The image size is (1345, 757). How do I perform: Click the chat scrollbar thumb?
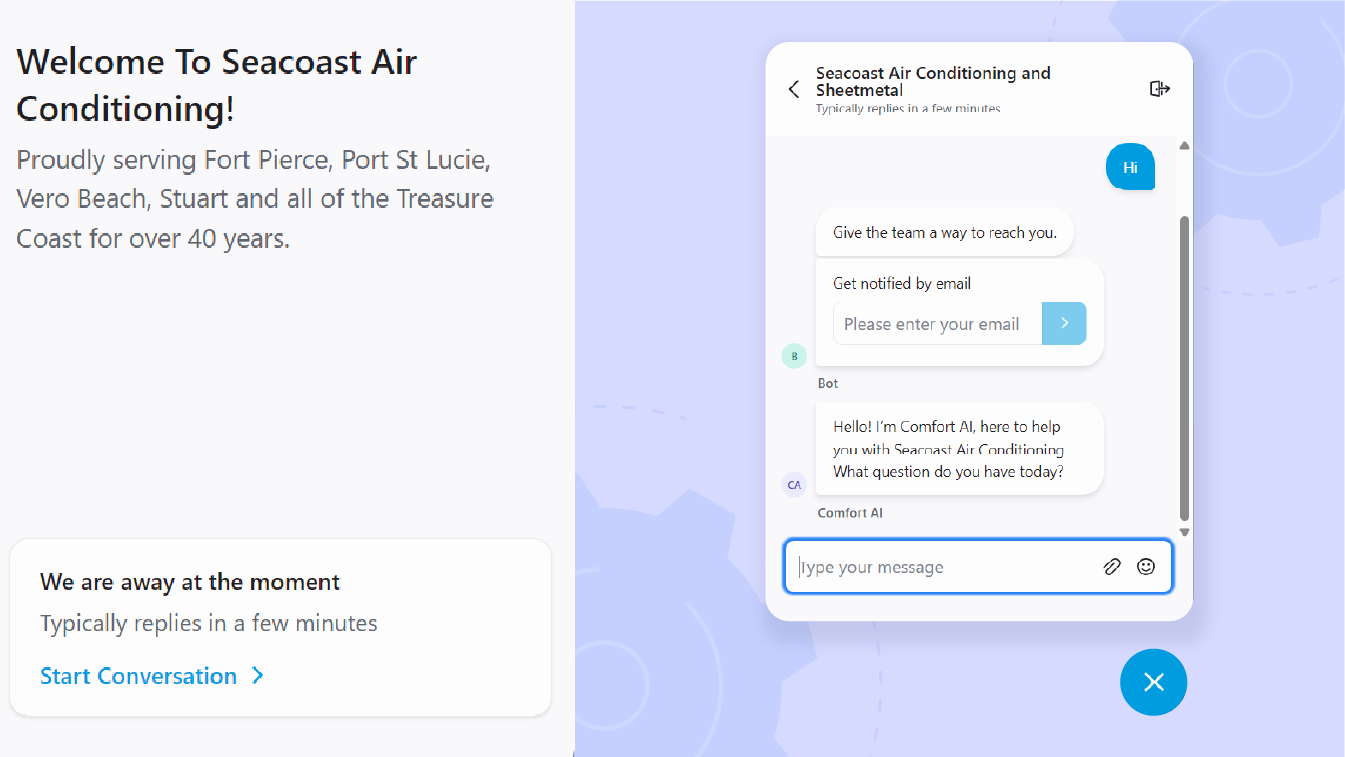[1185, 368]
